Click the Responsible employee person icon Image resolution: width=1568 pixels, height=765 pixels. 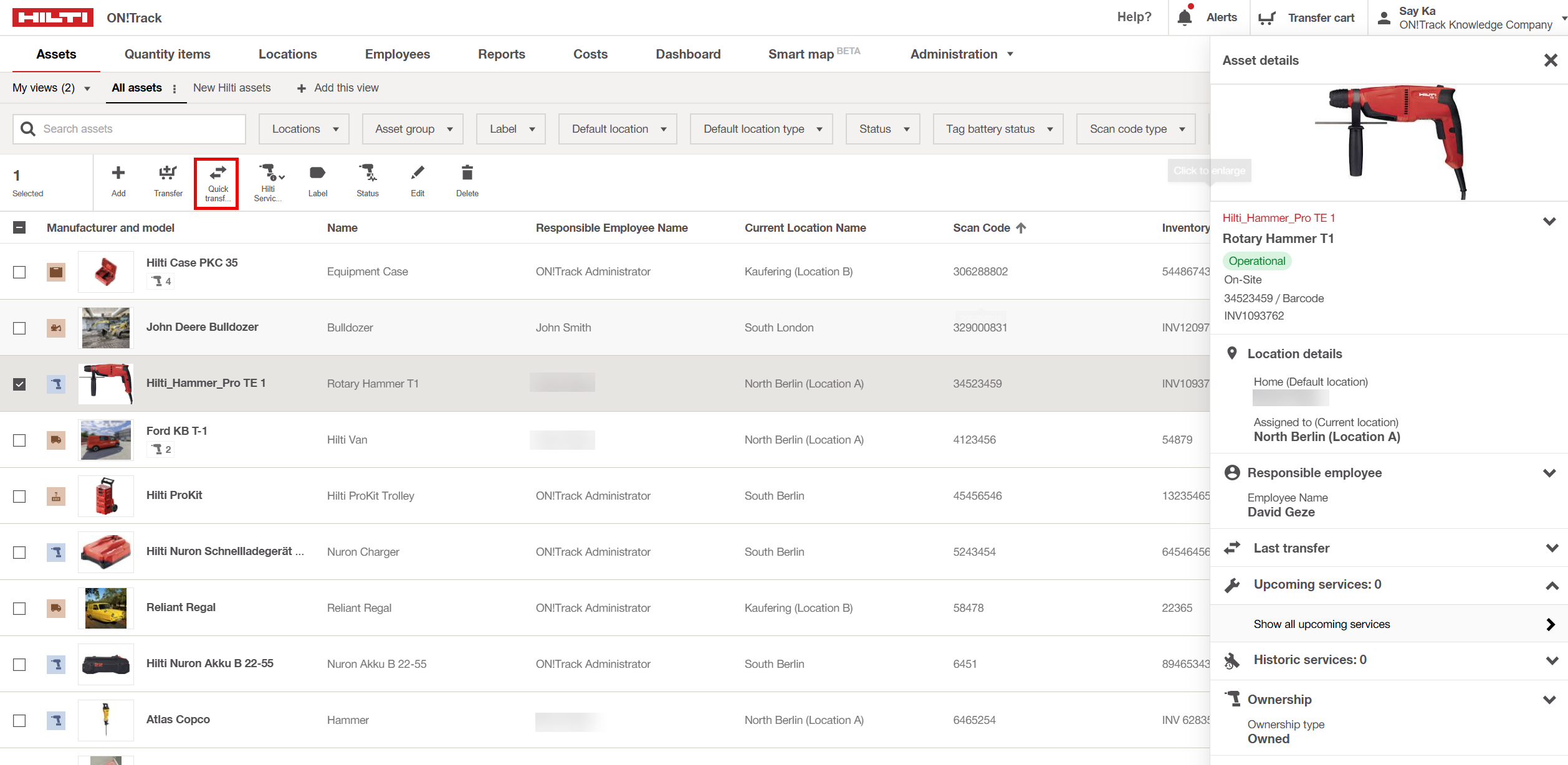coord(1232,472)
